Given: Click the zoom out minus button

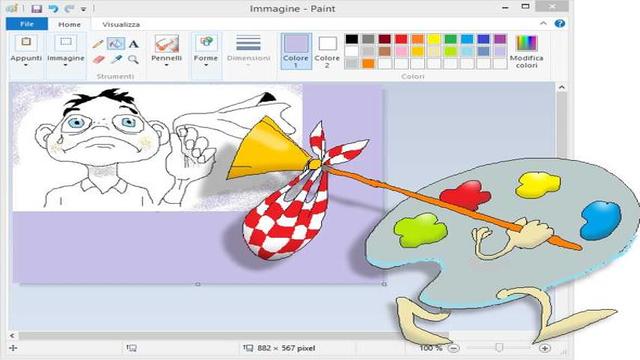Looking at the screenshot, I should (453, 348).
